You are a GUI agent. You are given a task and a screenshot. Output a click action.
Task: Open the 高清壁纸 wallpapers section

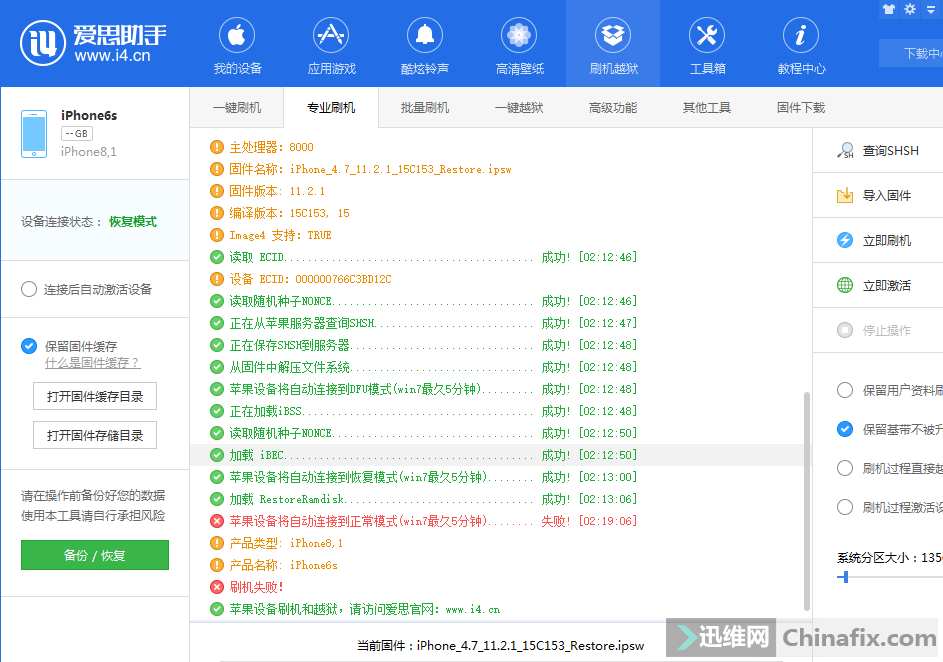(x=519, y=46)
